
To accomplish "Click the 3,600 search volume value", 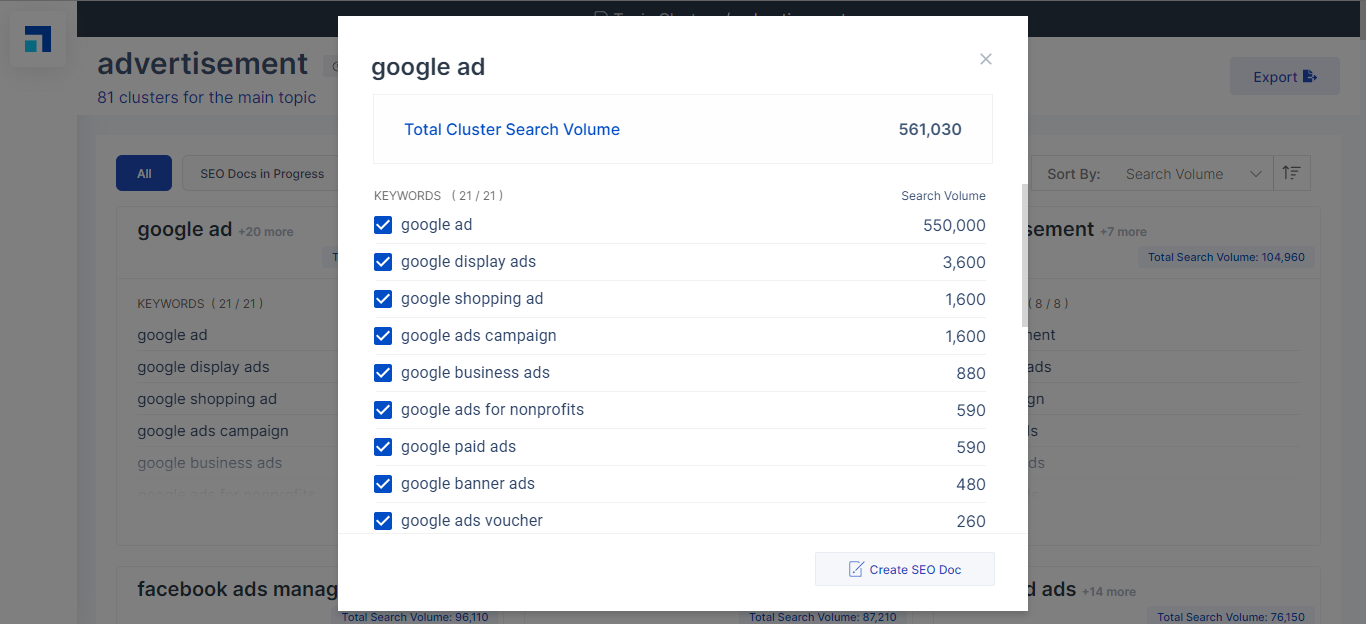I will pos(964,263).
